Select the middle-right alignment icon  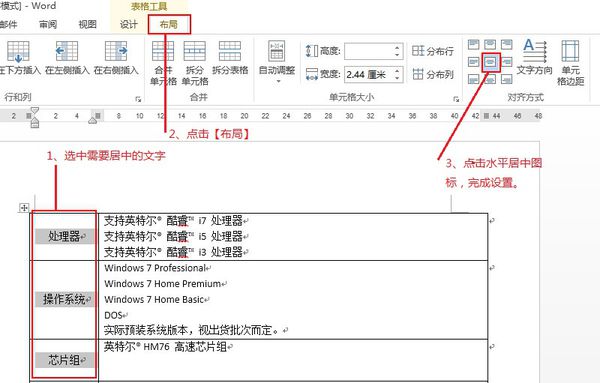[x=507, y=62]
